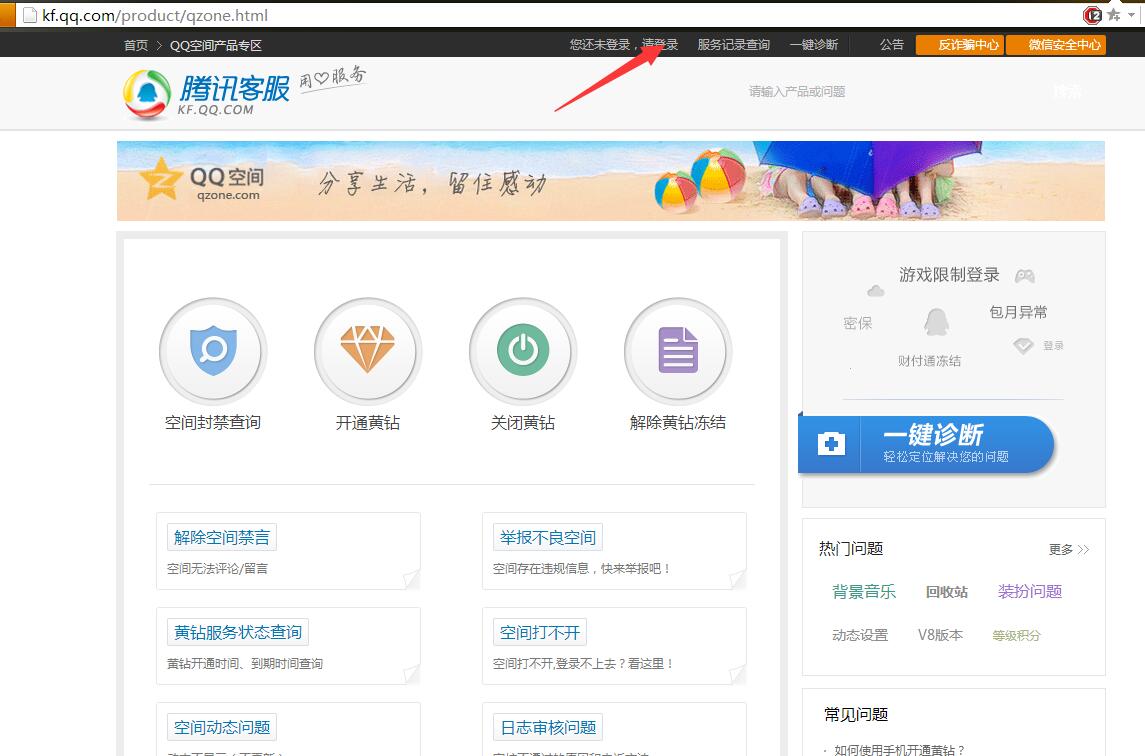Open 公告 in top navigation
This screenshot has height=756, width=1145.
tap(892, 45)
